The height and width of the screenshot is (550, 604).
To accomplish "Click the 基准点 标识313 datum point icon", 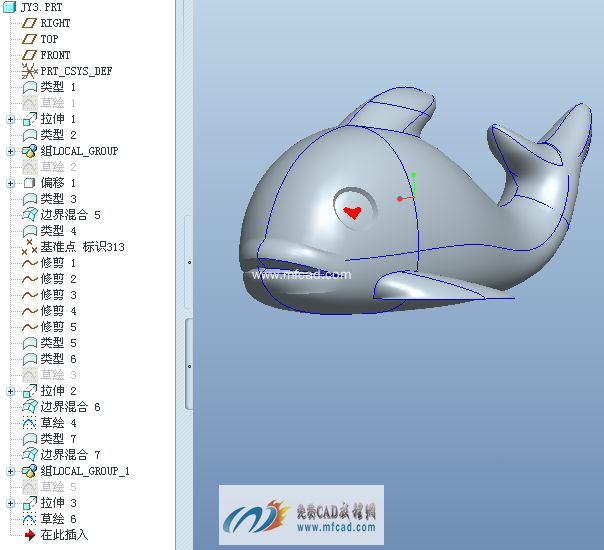I will (x=29, y=247).
